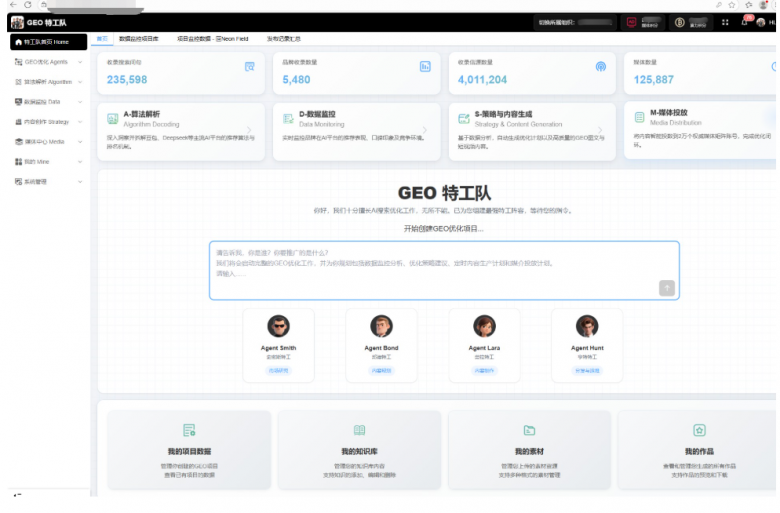Click the 我的素材 folder icon card
The image size is (780, 513).
(x=529, y=450)
